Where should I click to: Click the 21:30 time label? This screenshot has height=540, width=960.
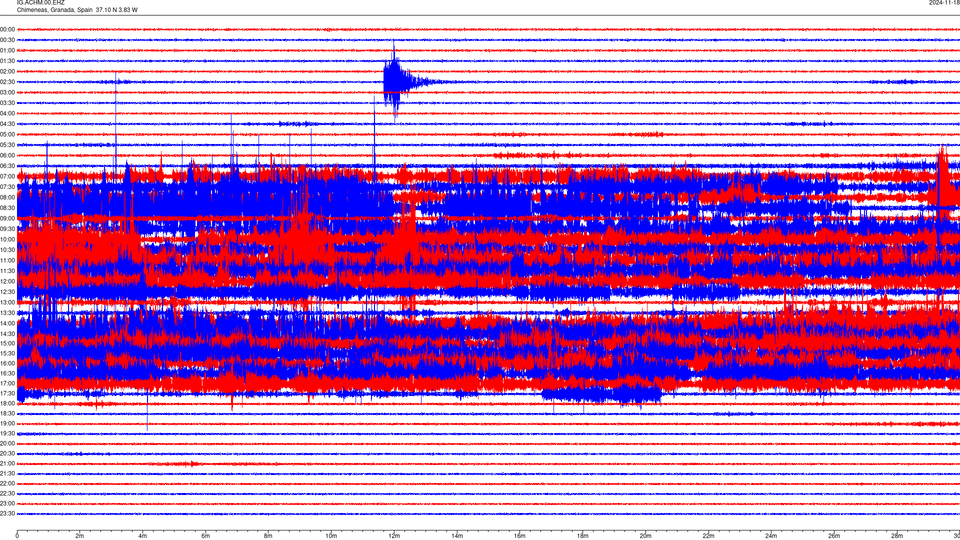pyautogui.click(x=7, y=474)
